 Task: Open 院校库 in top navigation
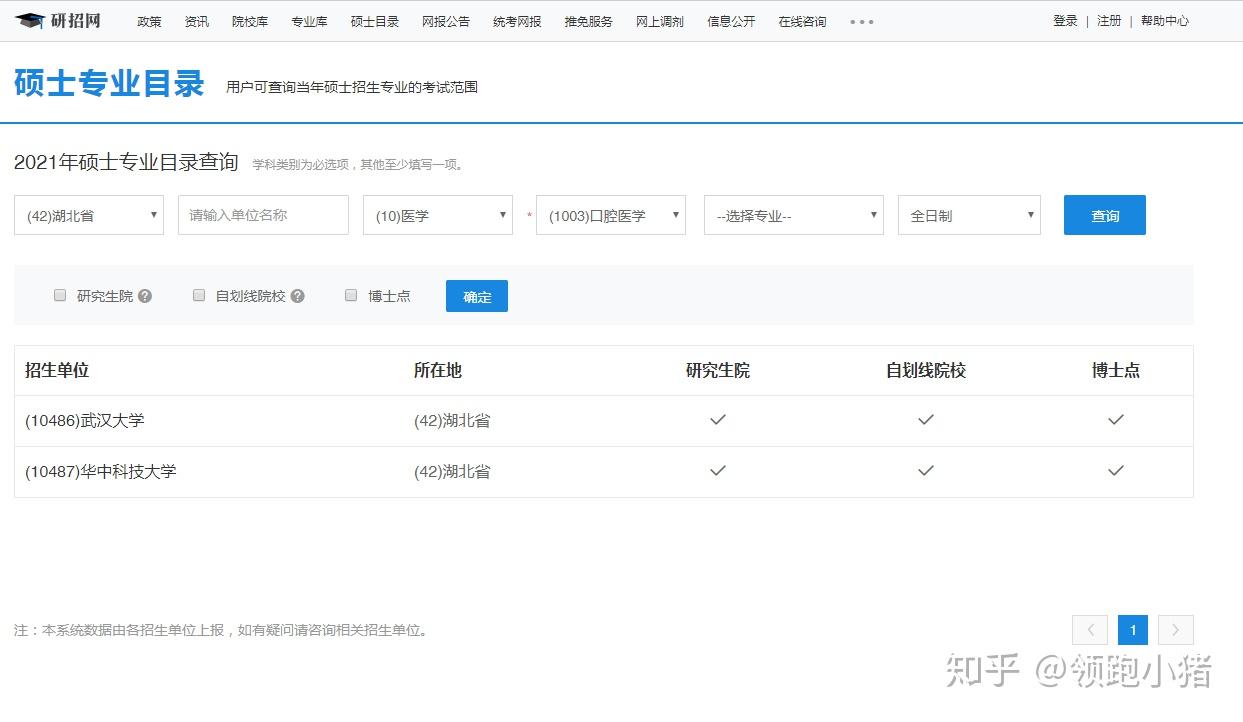pyautogui.click(x=250, y=21)
